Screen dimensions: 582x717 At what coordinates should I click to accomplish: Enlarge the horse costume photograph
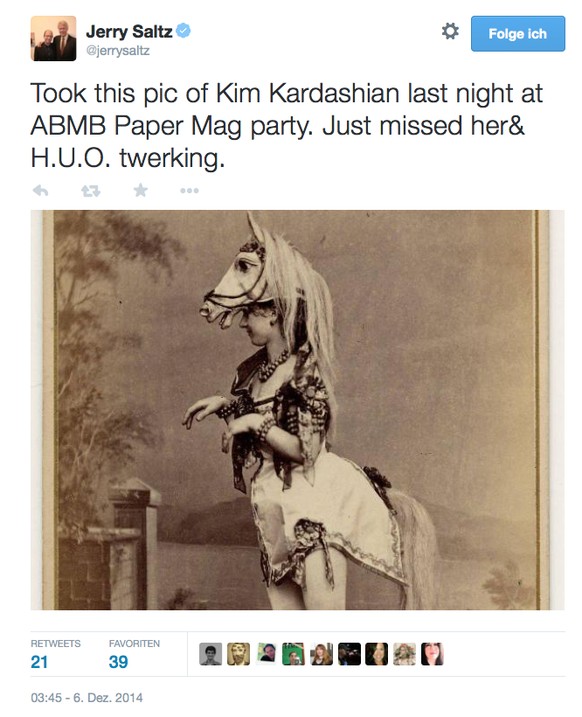[x=297, y=410]
